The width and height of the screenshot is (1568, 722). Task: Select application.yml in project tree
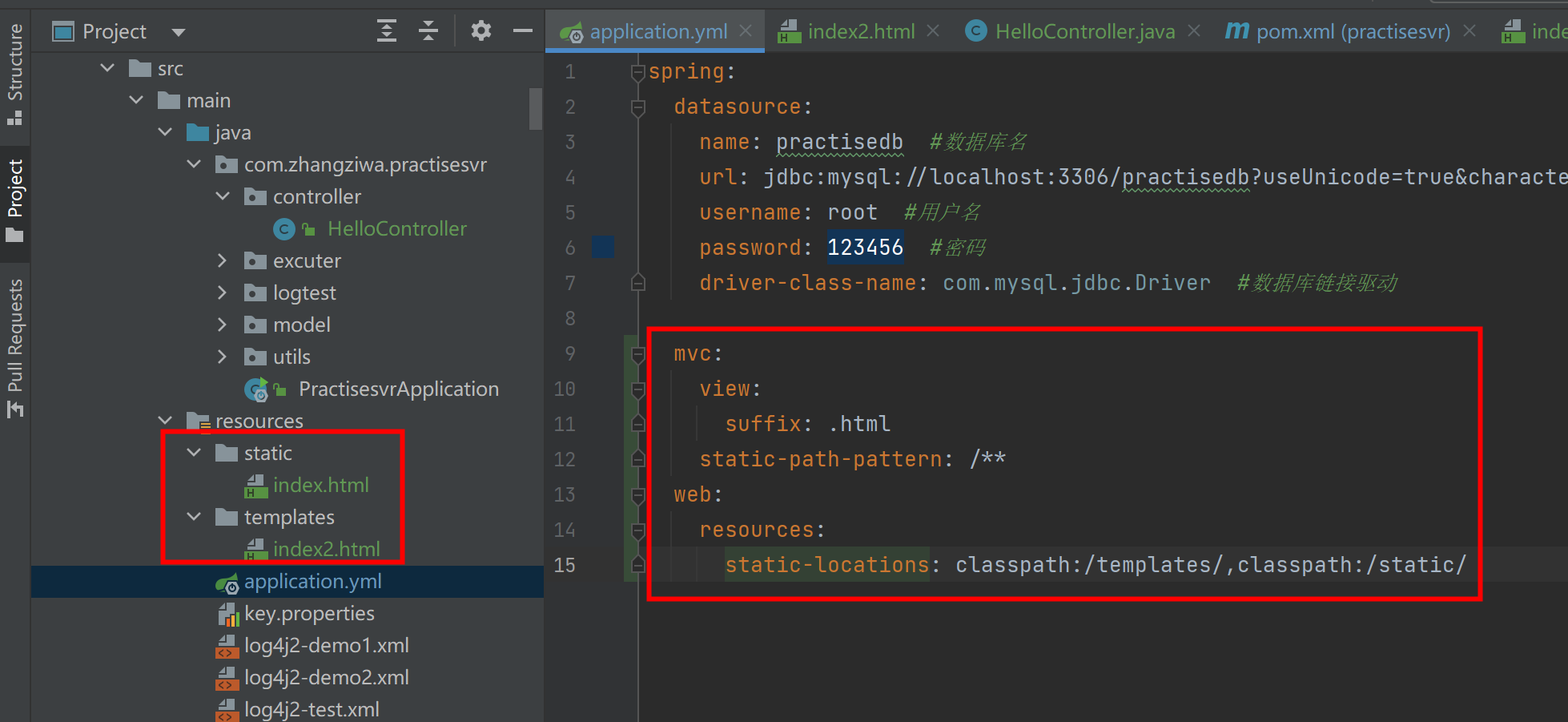pos(312,581)
